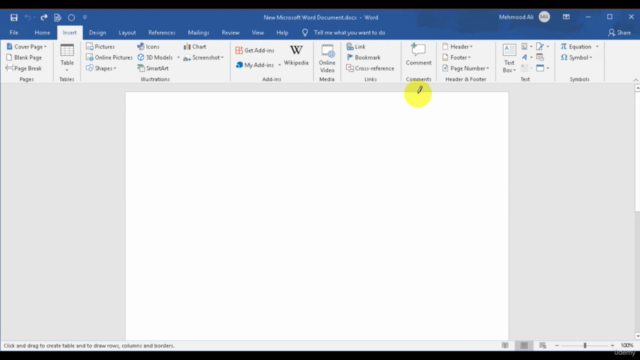640x360 pixels.
Task: Insert a Chart
Action: (195, 47)
